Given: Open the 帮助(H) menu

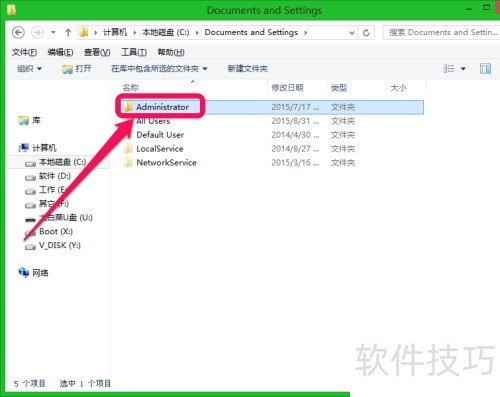Looking at the screenshot, I should pos(171,52).
